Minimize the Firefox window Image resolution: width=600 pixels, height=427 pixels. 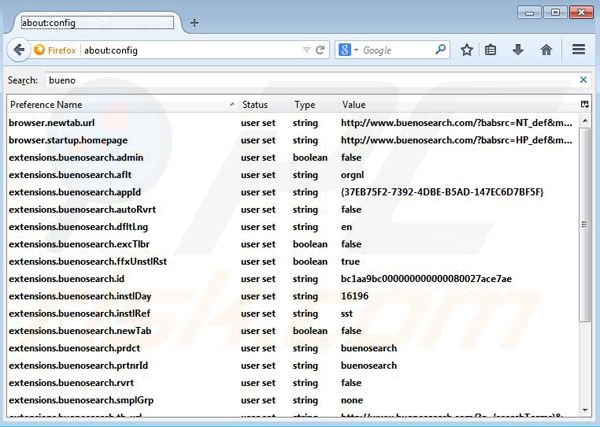(529, 13)
